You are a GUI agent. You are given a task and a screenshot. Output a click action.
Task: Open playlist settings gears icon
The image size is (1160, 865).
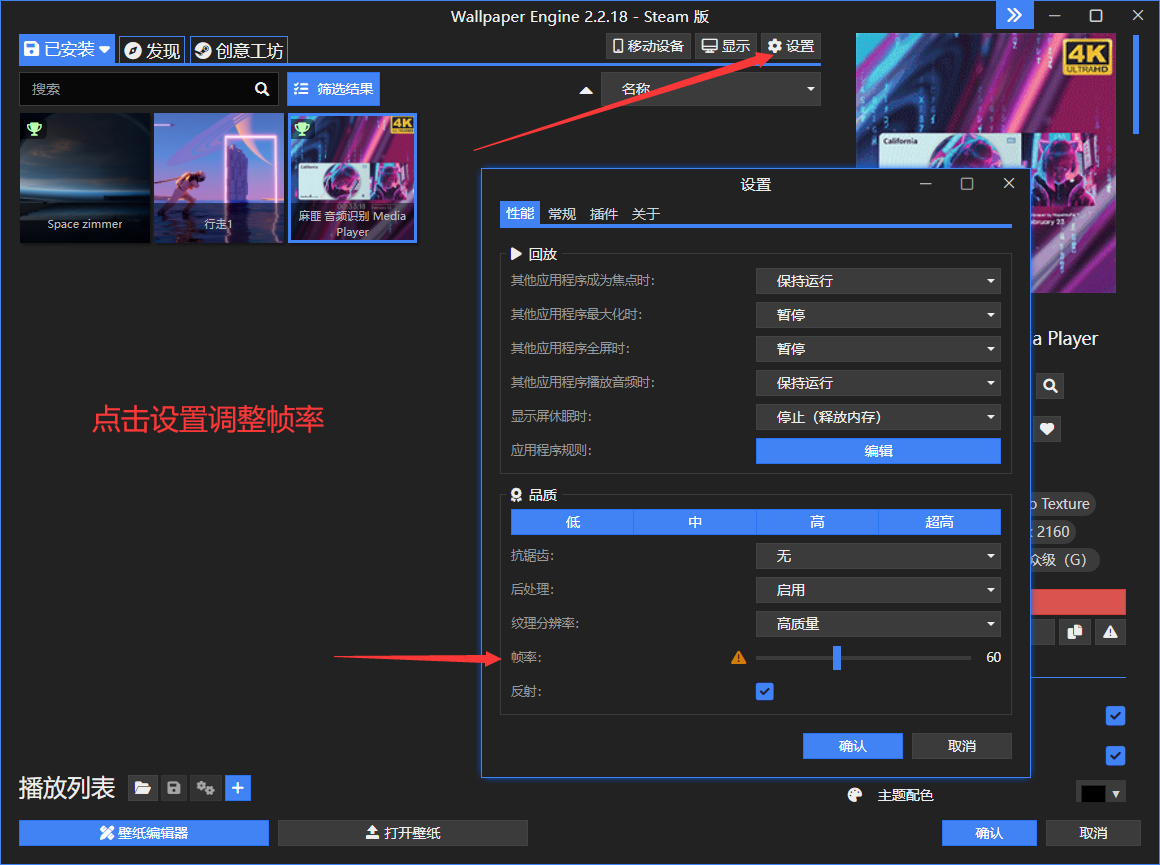(206, 788)
